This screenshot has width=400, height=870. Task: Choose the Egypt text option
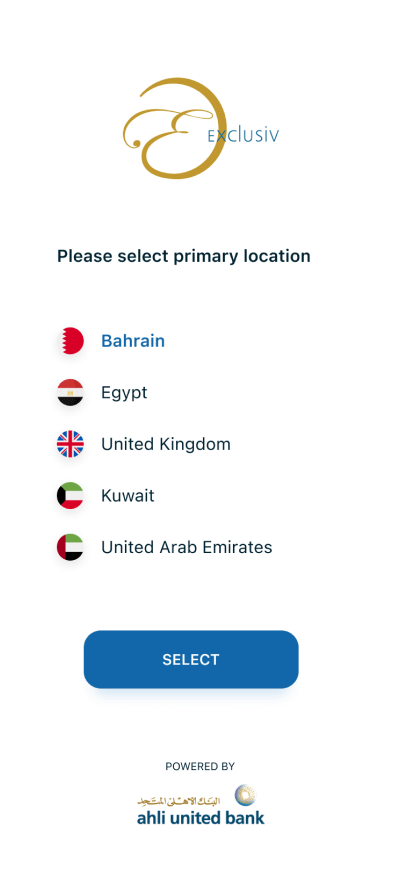pyautogui.click(x=124, y=393)
